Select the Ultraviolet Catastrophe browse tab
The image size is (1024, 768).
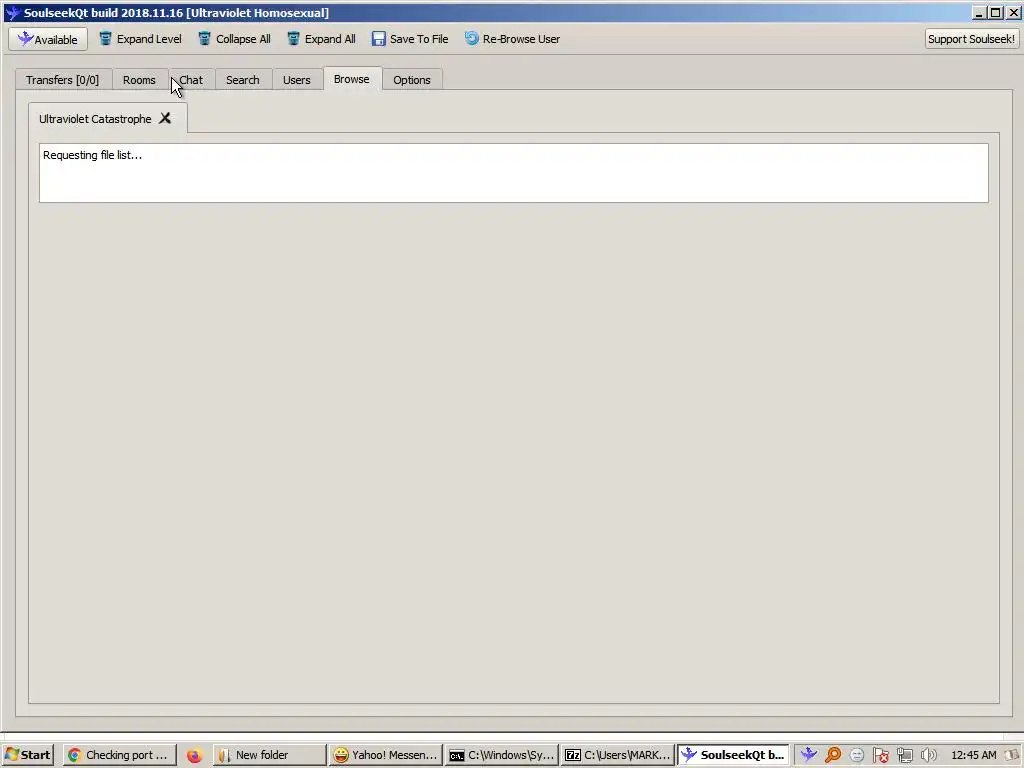[x=95, y=119]
